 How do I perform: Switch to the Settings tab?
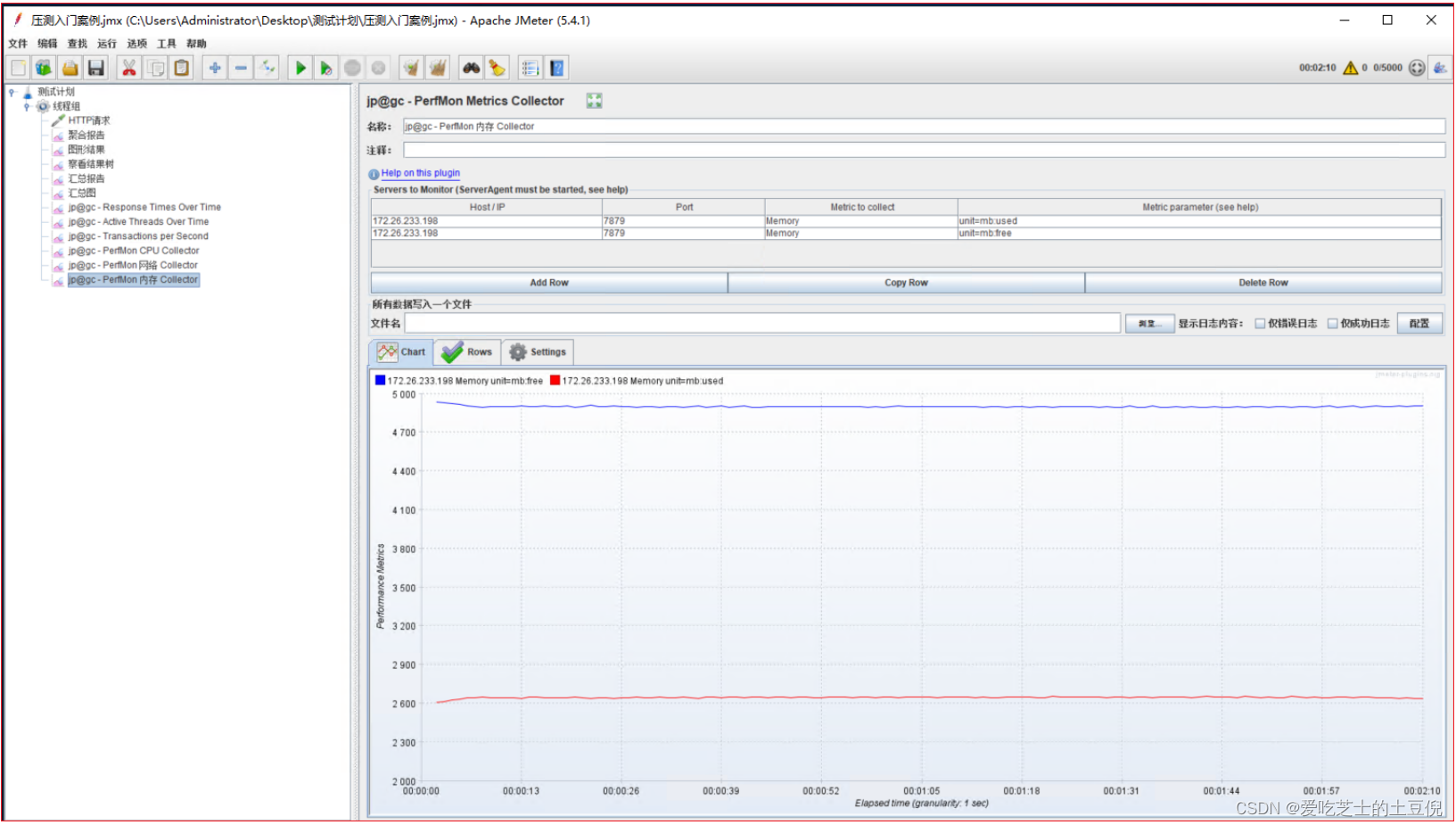(538, 352)
